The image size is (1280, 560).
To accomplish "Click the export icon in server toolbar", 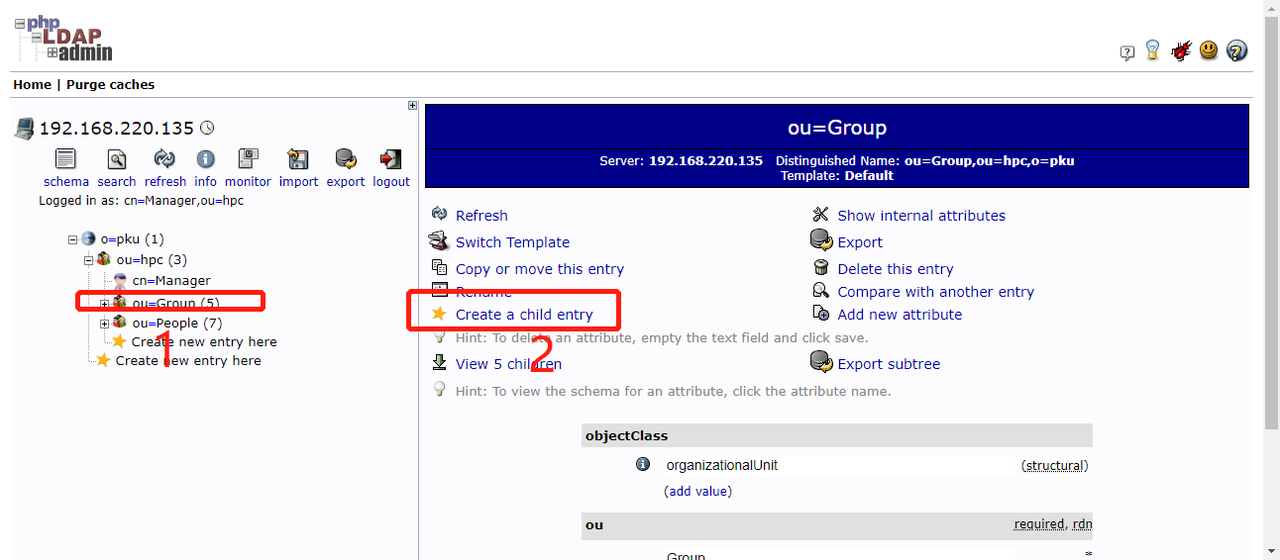I will 346,159.
